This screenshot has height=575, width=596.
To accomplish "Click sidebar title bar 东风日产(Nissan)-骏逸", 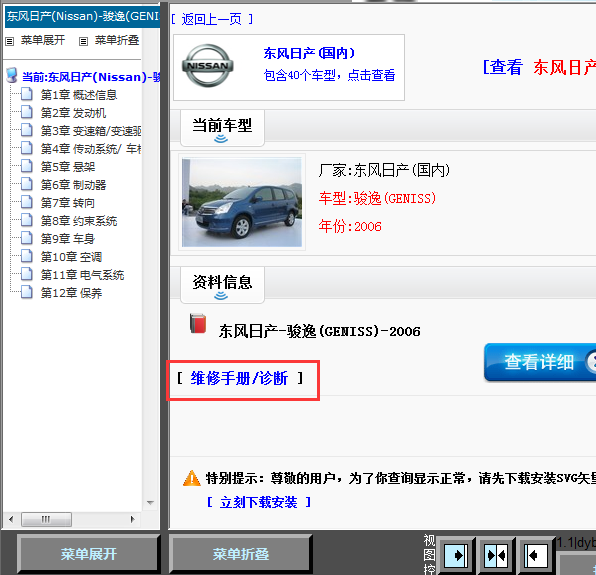I will [x=82, y=16].
